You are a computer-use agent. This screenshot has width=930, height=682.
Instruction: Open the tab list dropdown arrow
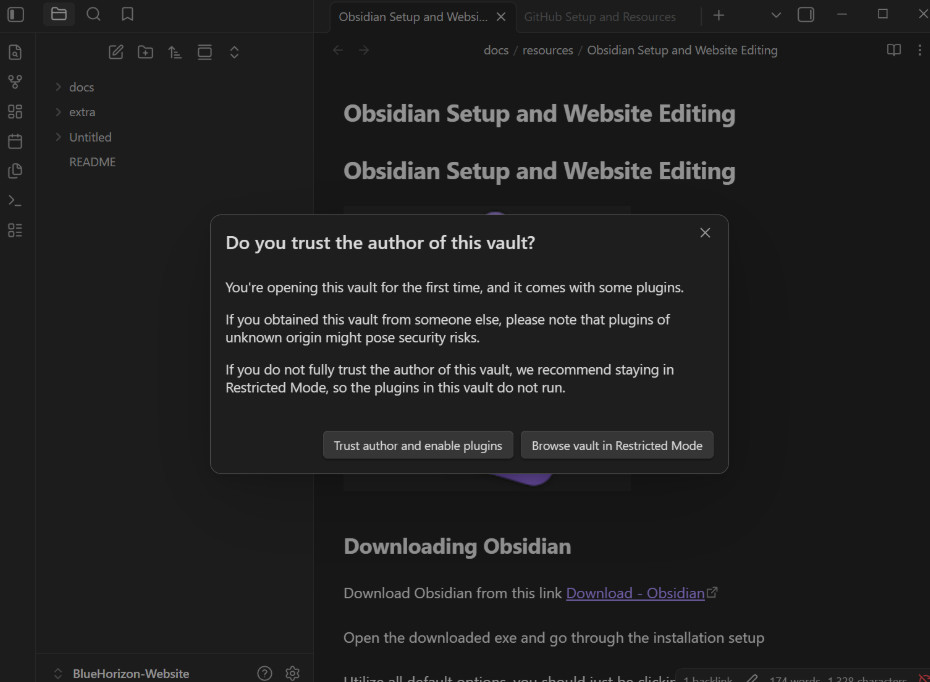[x=776, y=15]
